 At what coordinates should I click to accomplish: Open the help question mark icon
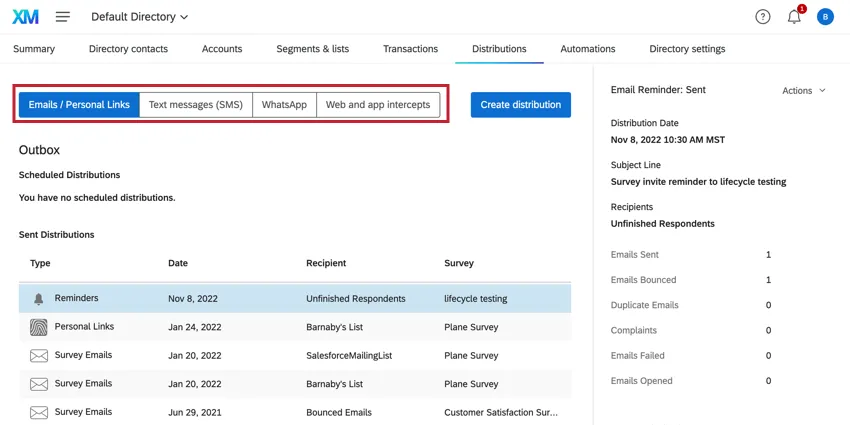763,17
